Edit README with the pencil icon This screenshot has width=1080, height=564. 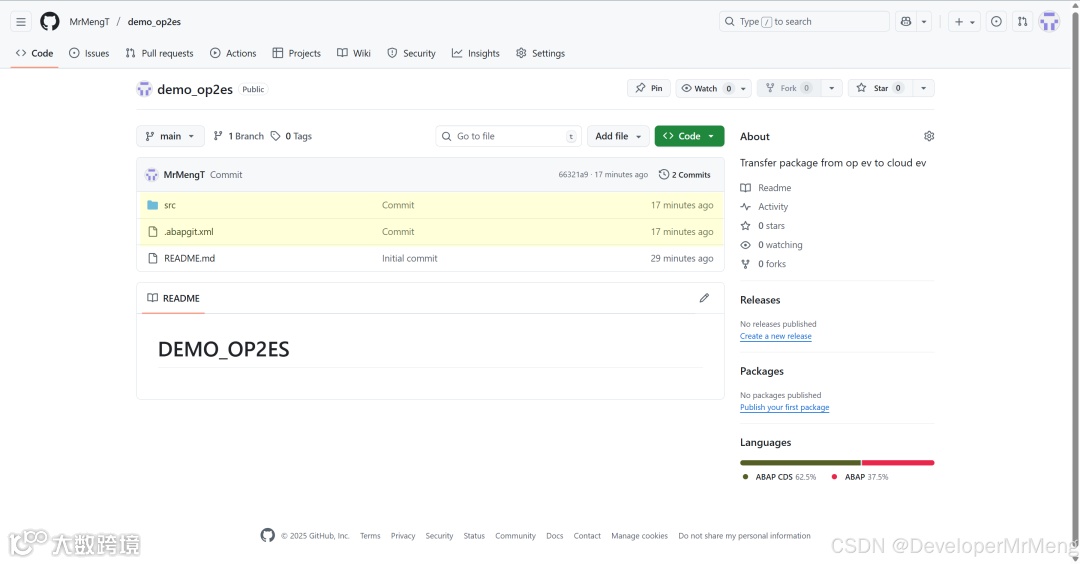click(x=704, y=298)
